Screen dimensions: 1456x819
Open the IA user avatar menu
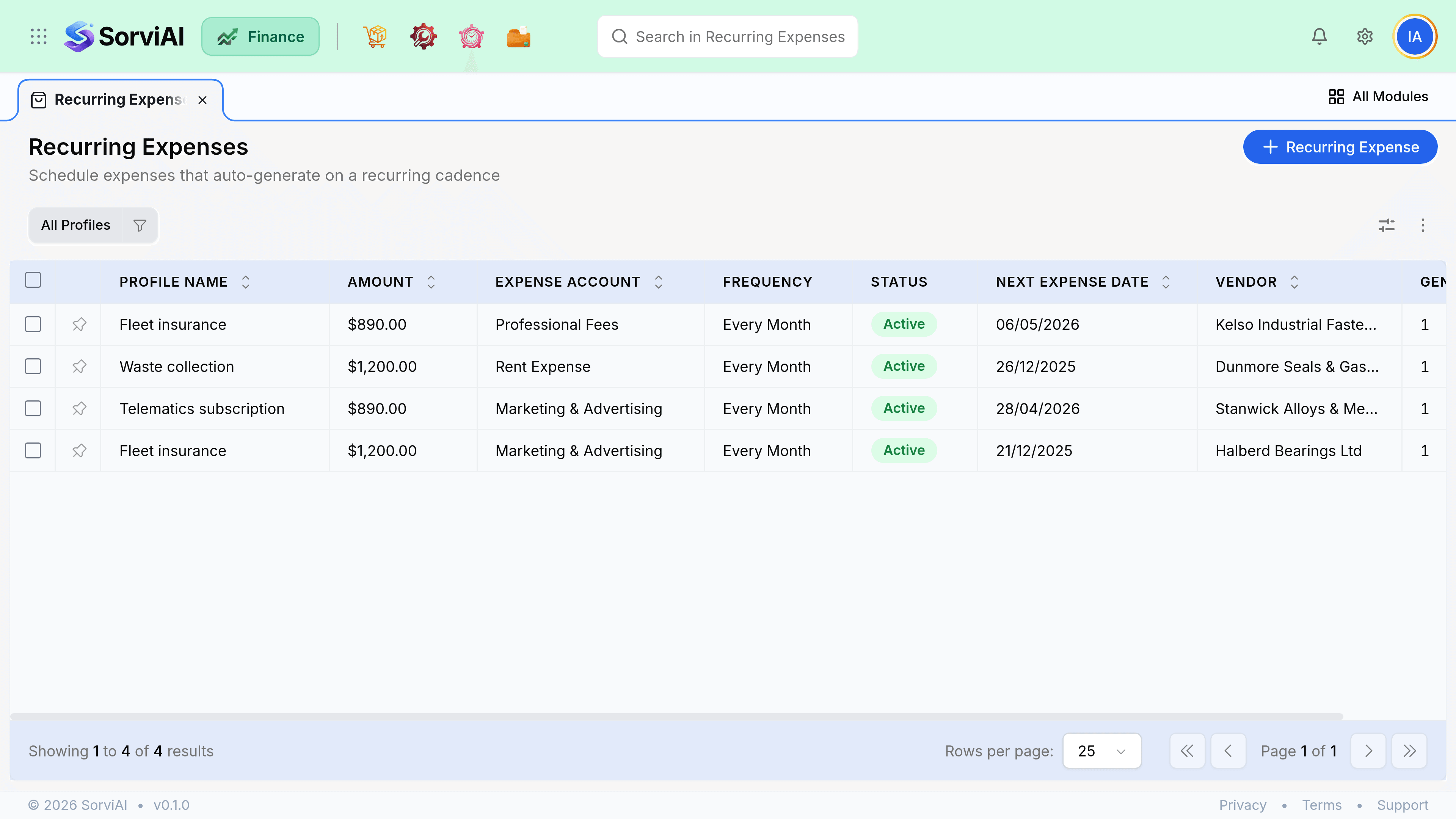(x=1415, y=37)
